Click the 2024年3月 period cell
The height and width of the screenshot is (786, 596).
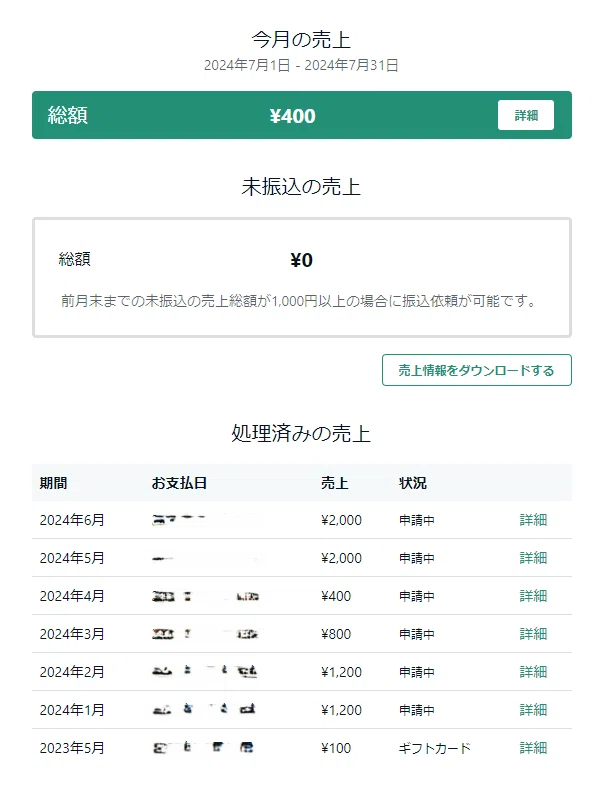point(72,634)
